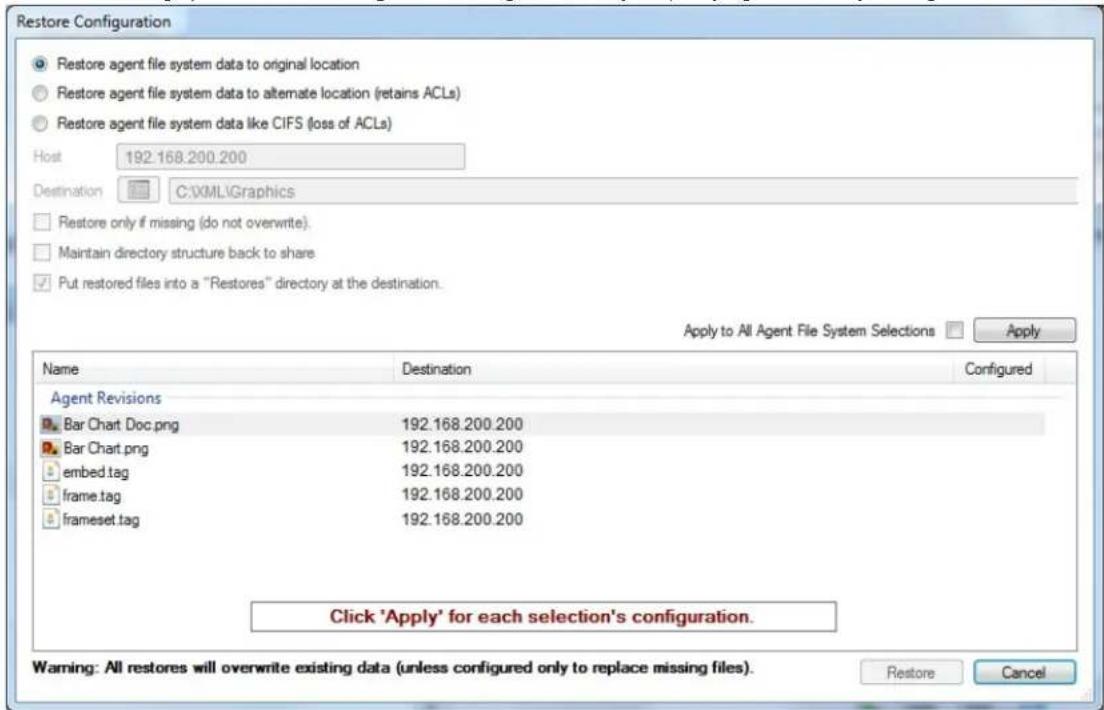The image size is (1104, 710).
Task: Check Apply to All Agent File System Selections
Action: pos(955,330)
